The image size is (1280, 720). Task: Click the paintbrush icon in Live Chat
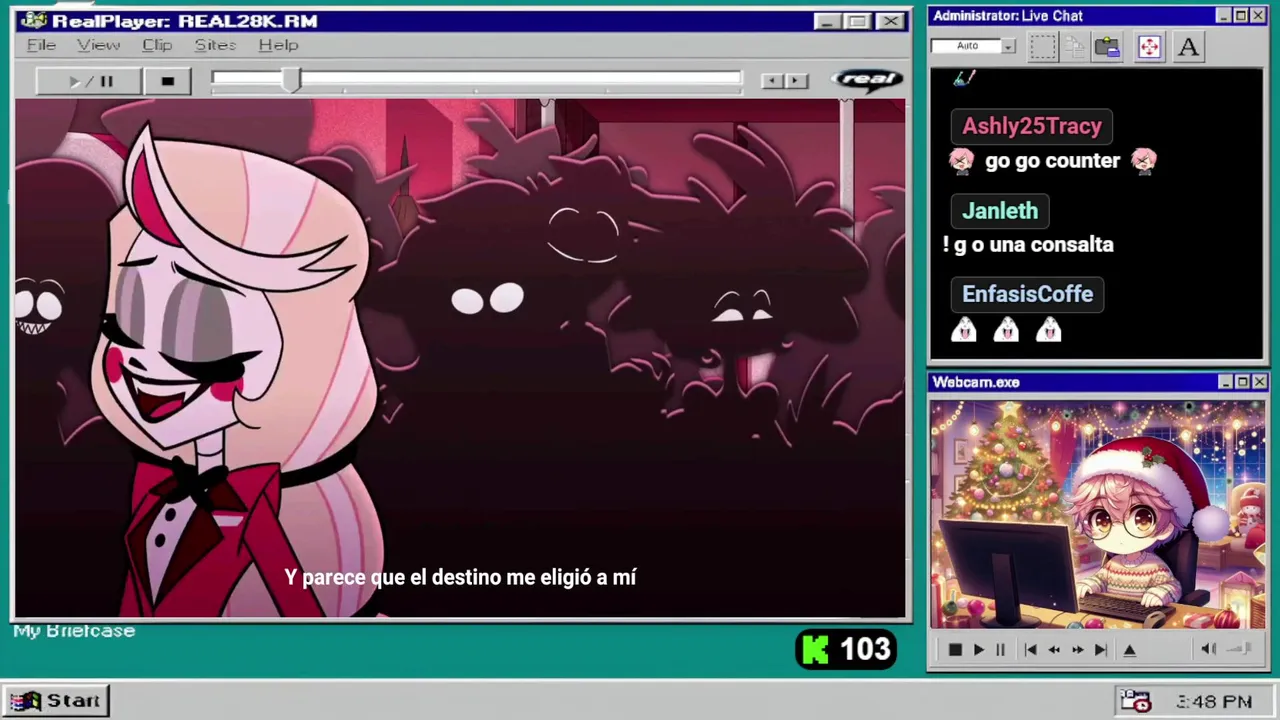click(962, 78)
